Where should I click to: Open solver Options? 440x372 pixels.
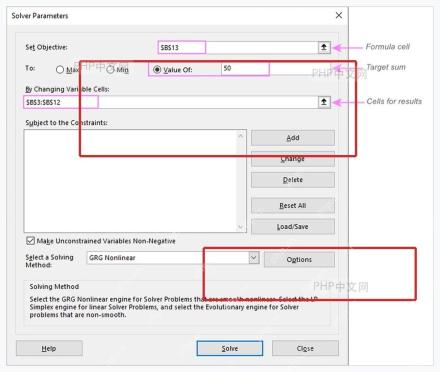click(299, 259)
